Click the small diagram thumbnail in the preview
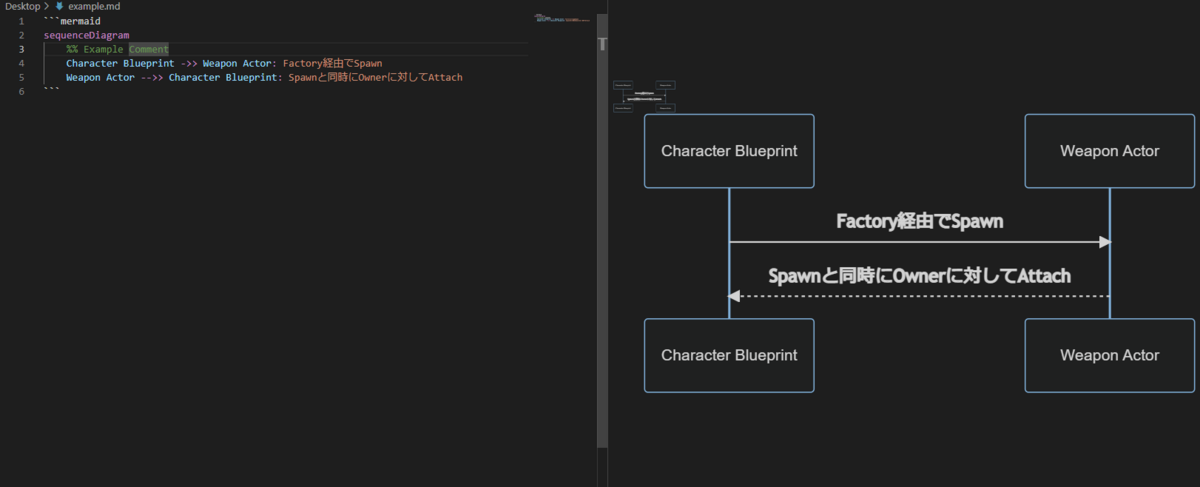Screen dimensions: 1200x487 644,95
